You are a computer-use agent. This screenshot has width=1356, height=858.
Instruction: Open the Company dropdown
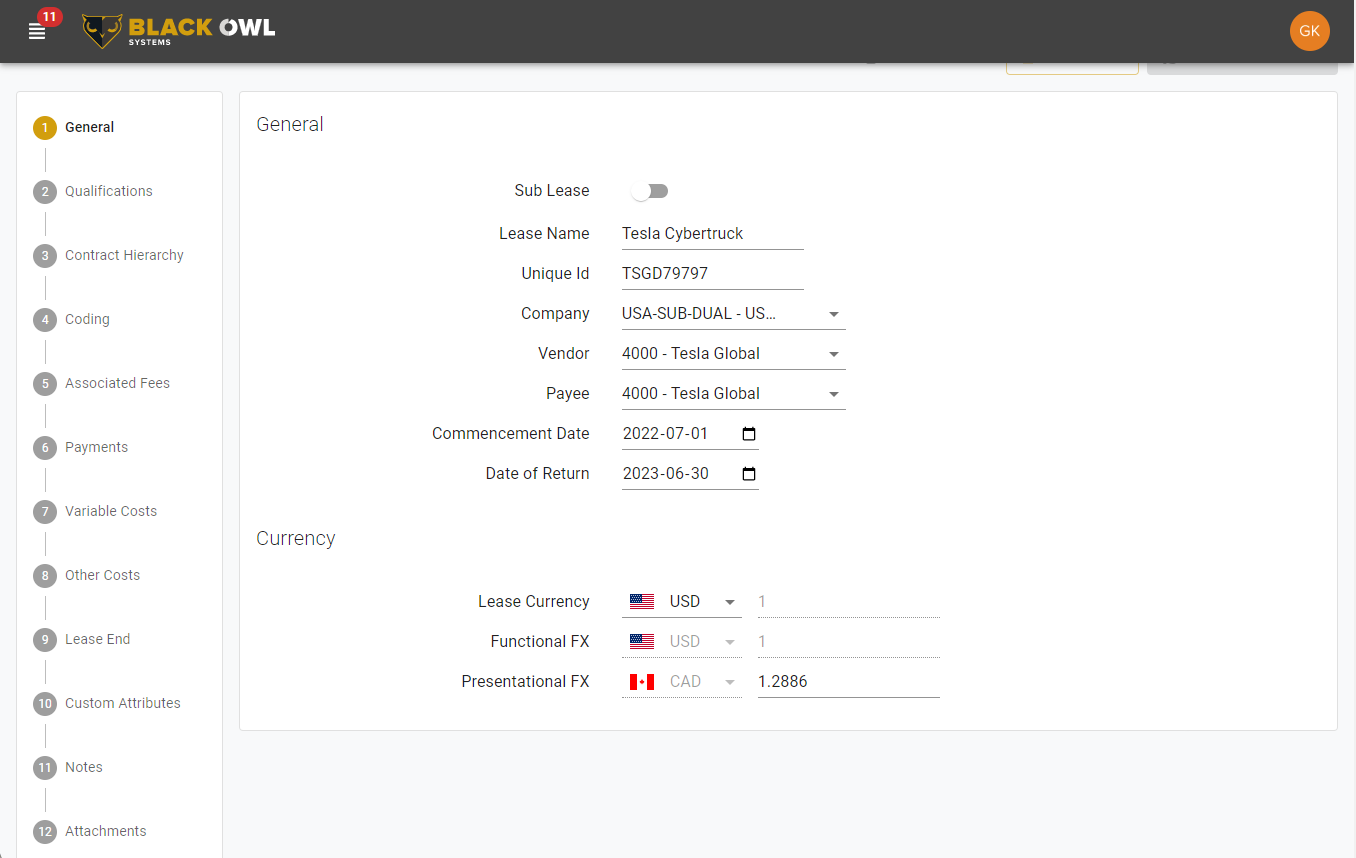pyautogui.click(x=834, y=313)
